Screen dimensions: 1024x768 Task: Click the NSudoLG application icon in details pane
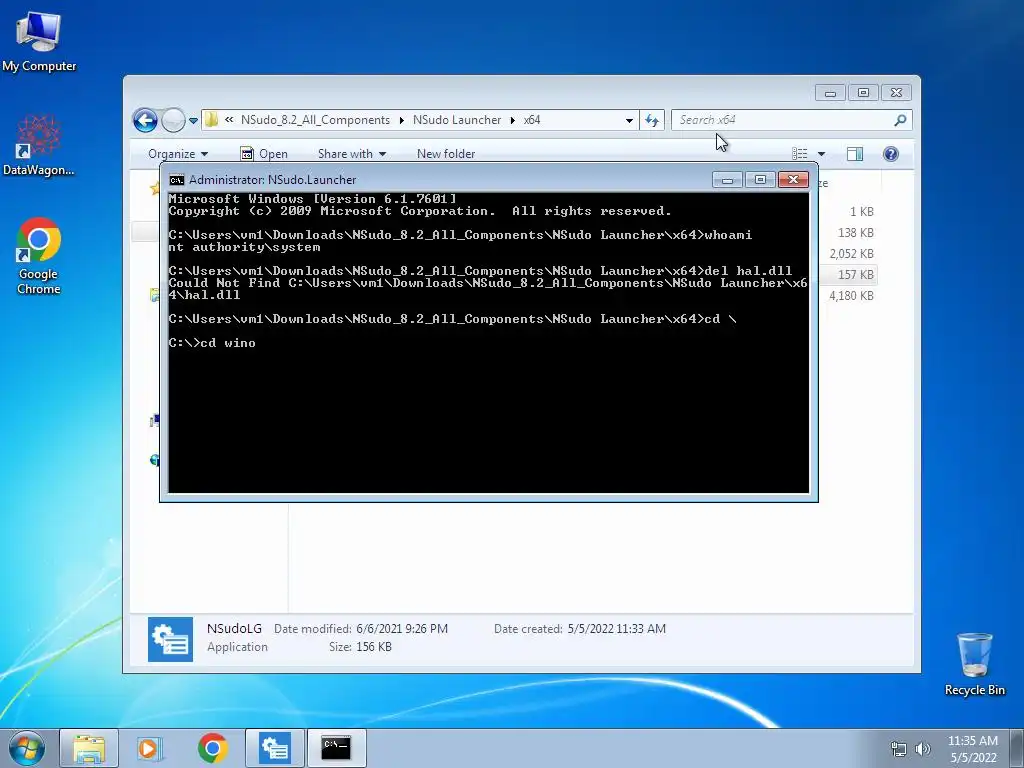pyautogui.click(x=170, y=639)
